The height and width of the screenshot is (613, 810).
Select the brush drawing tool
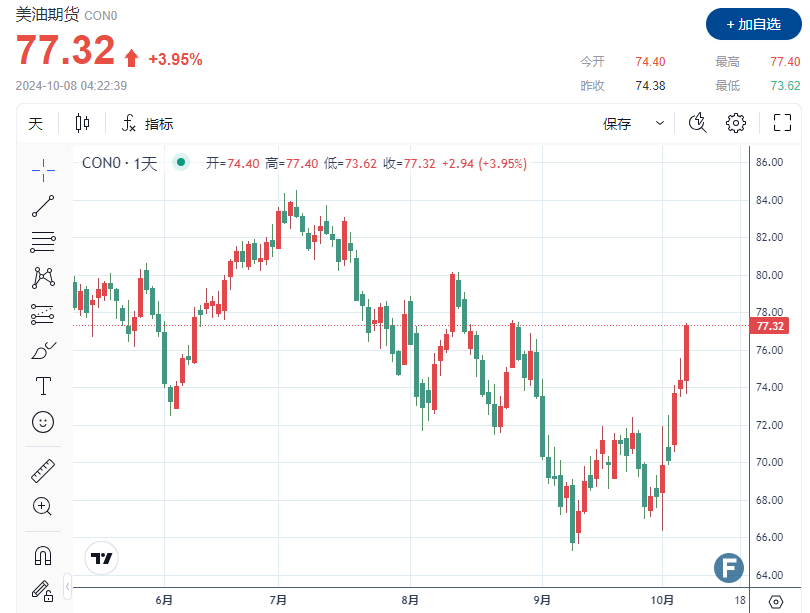coord(43,350)
